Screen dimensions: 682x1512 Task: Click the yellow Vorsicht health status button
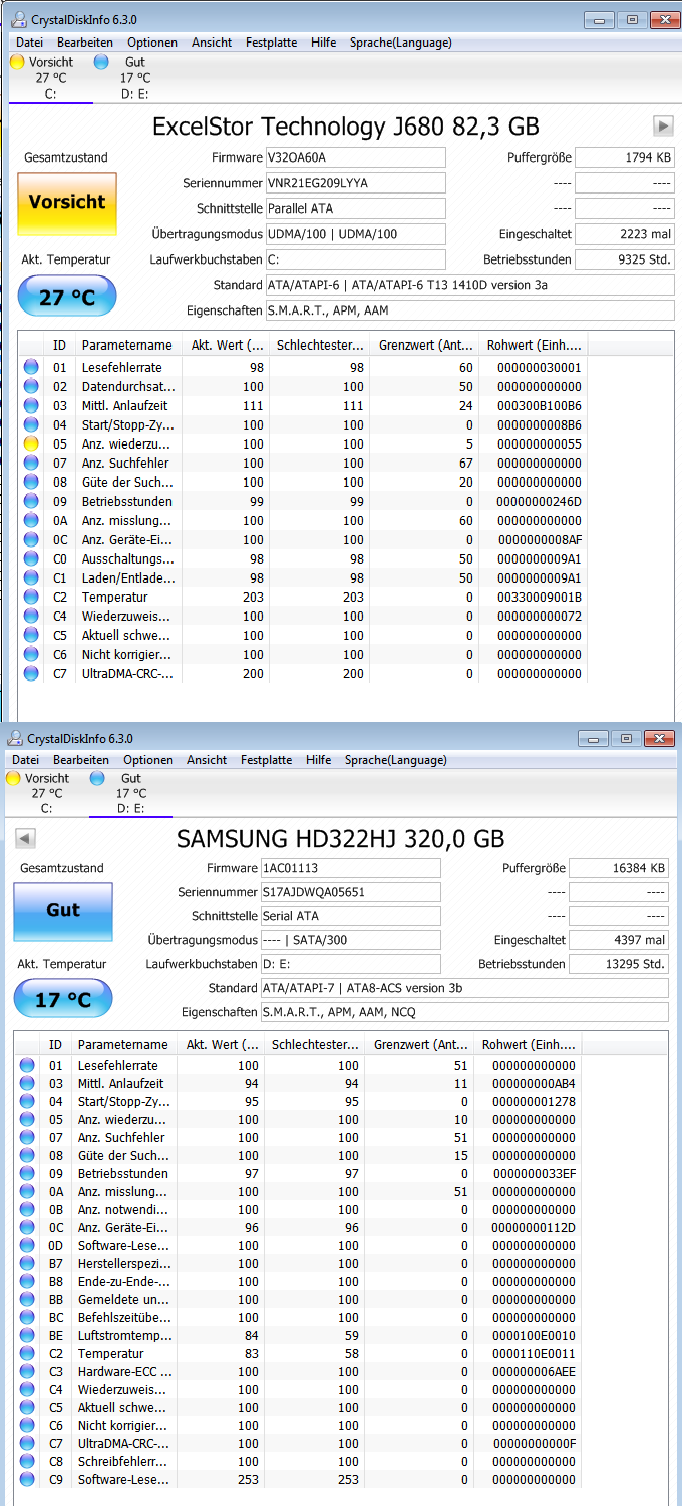(x=67, y=203)
